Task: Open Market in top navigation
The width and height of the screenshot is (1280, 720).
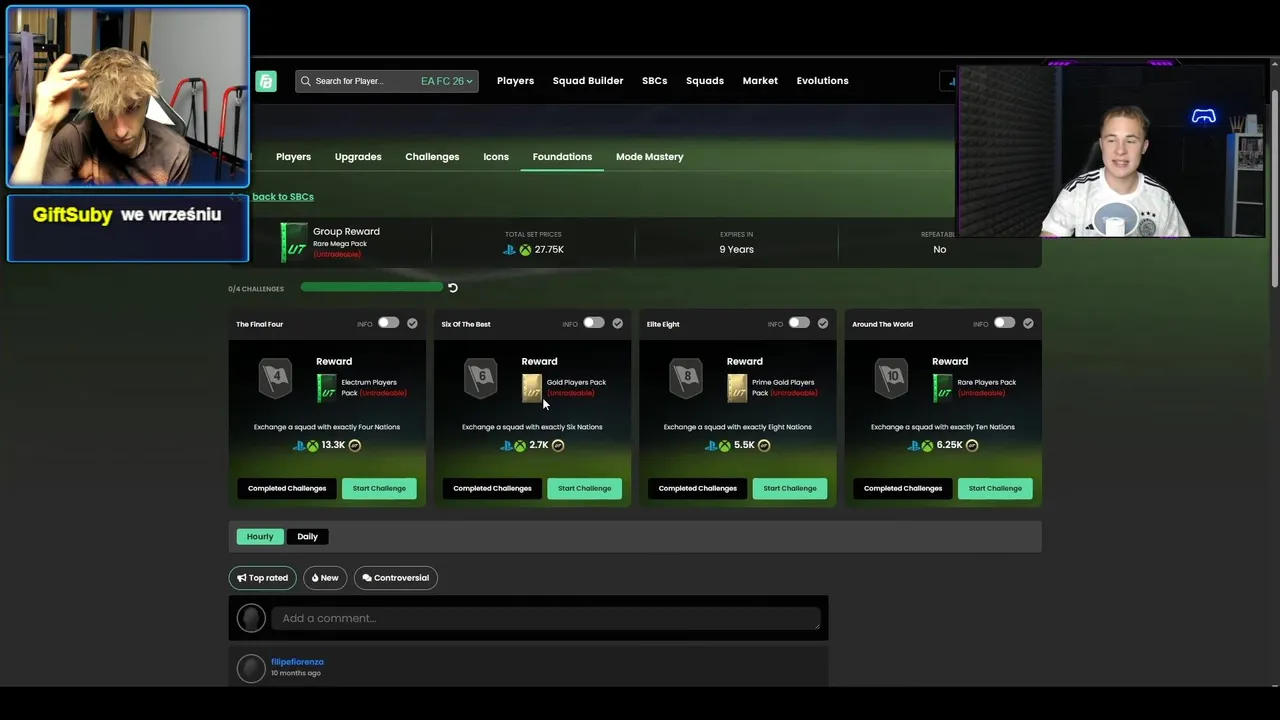Action: coord(760,81)
